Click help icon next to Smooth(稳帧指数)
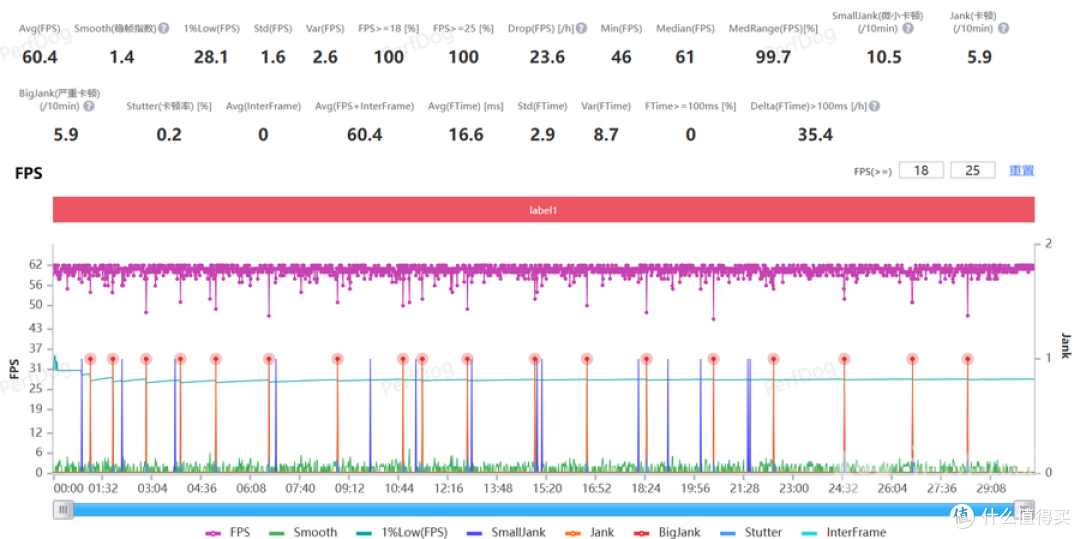Image resolution: width=1080 pixels, height=539 pixels. pos(164,29)
